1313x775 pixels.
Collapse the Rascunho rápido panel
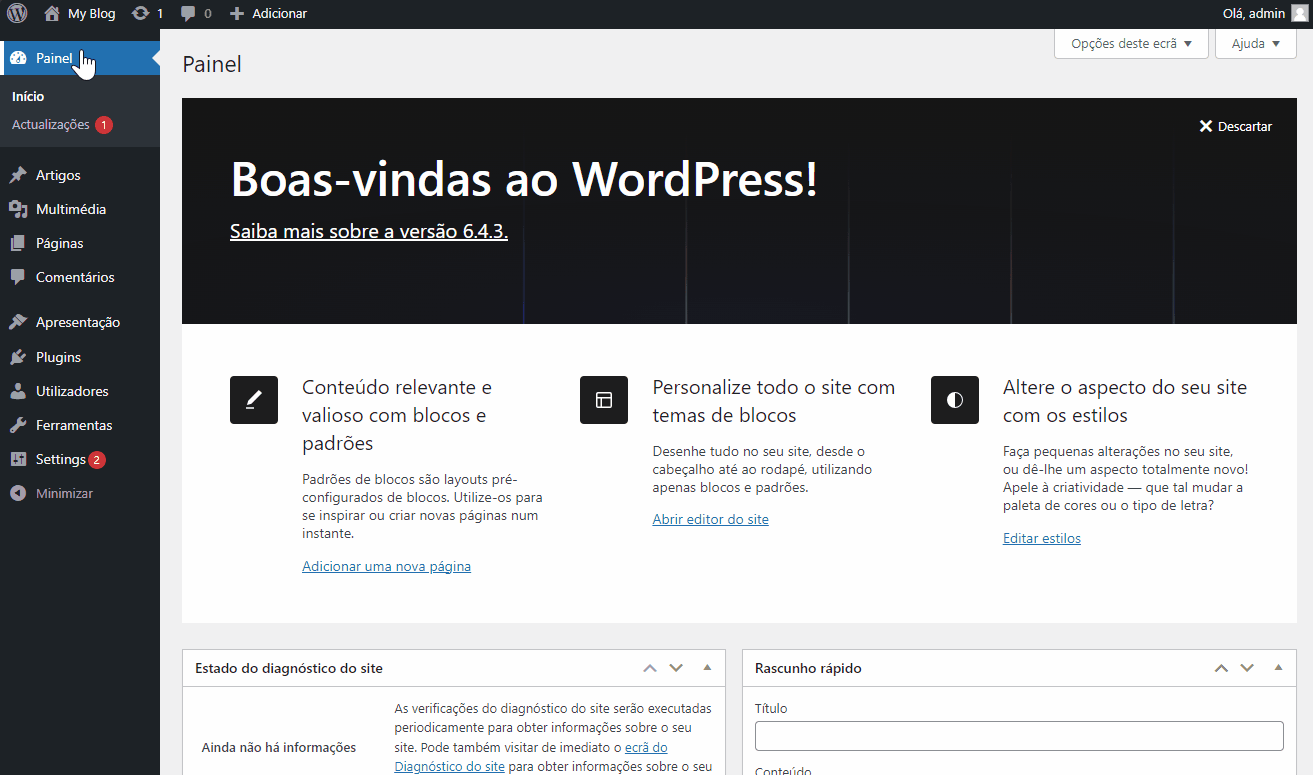tap(1278, 667)
